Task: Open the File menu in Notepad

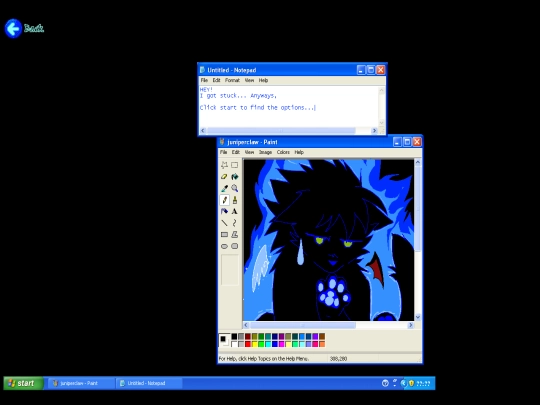Action: point(204,80)
